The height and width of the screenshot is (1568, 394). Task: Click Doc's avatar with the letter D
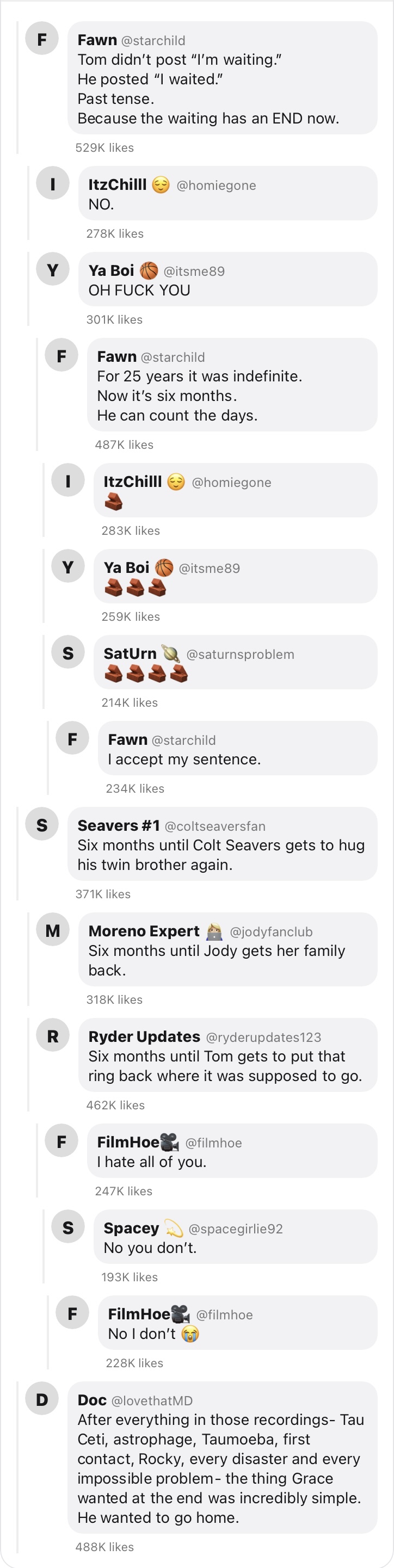point(42,1398)
